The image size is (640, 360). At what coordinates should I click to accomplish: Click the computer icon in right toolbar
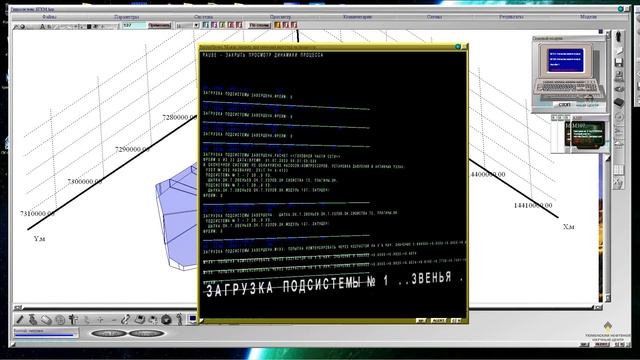point(619,76)
